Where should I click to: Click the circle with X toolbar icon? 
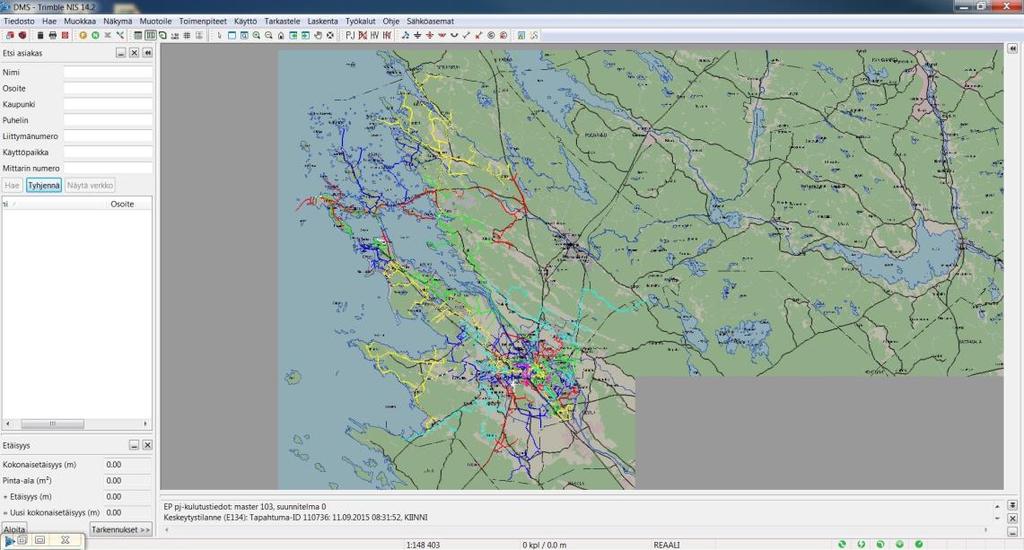point(330,35)
